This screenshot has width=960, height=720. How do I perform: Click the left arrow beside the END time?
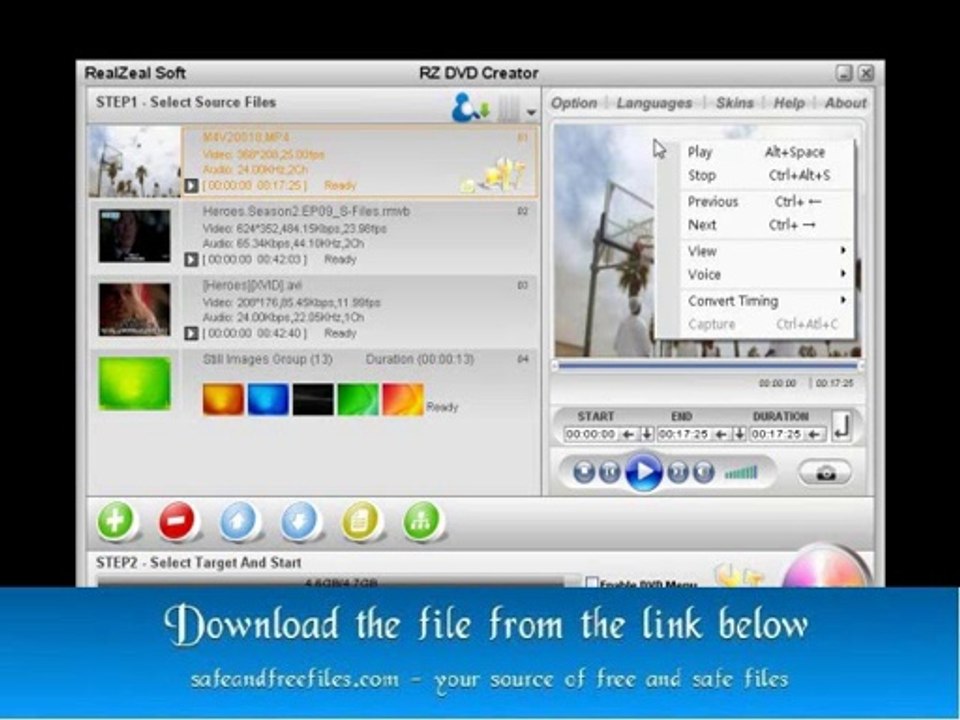pyautogui.click(x=721, y=435)
